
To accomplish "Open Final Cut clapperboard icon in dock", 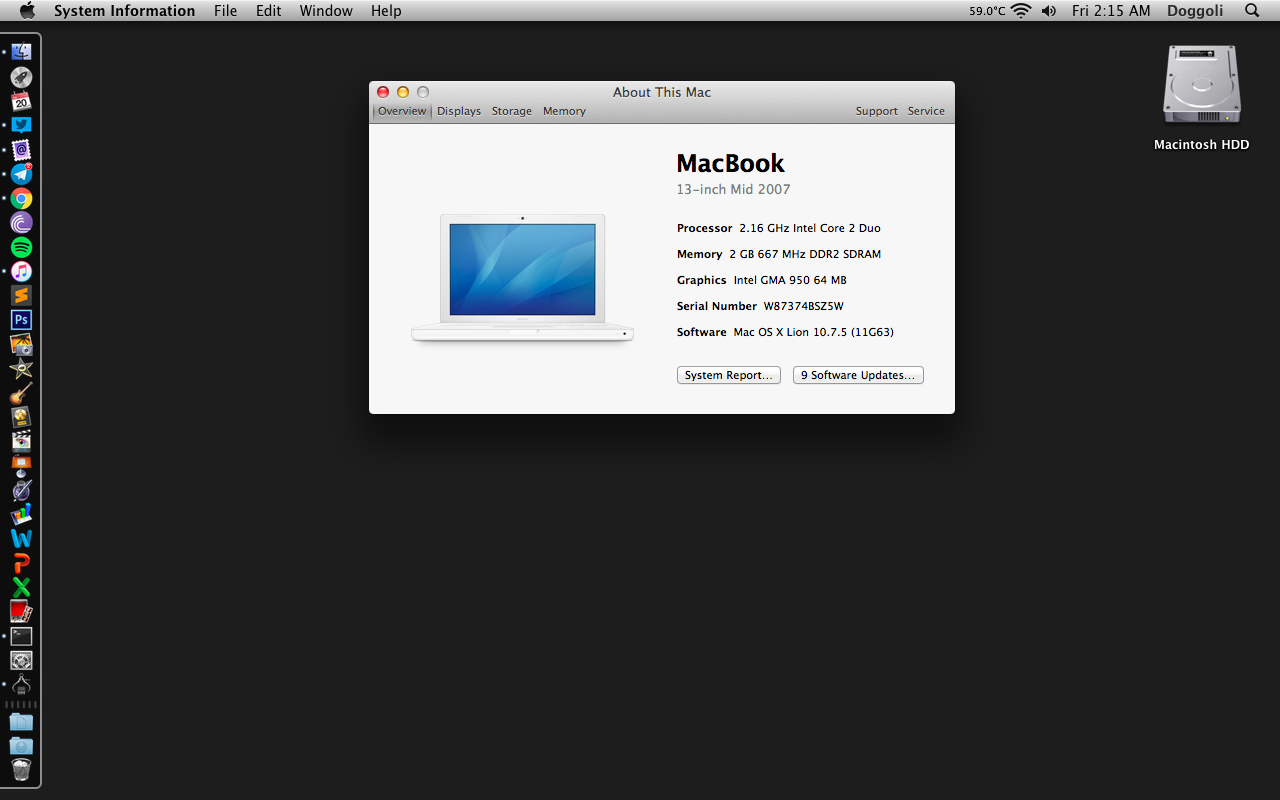I will tap(21, 441).
